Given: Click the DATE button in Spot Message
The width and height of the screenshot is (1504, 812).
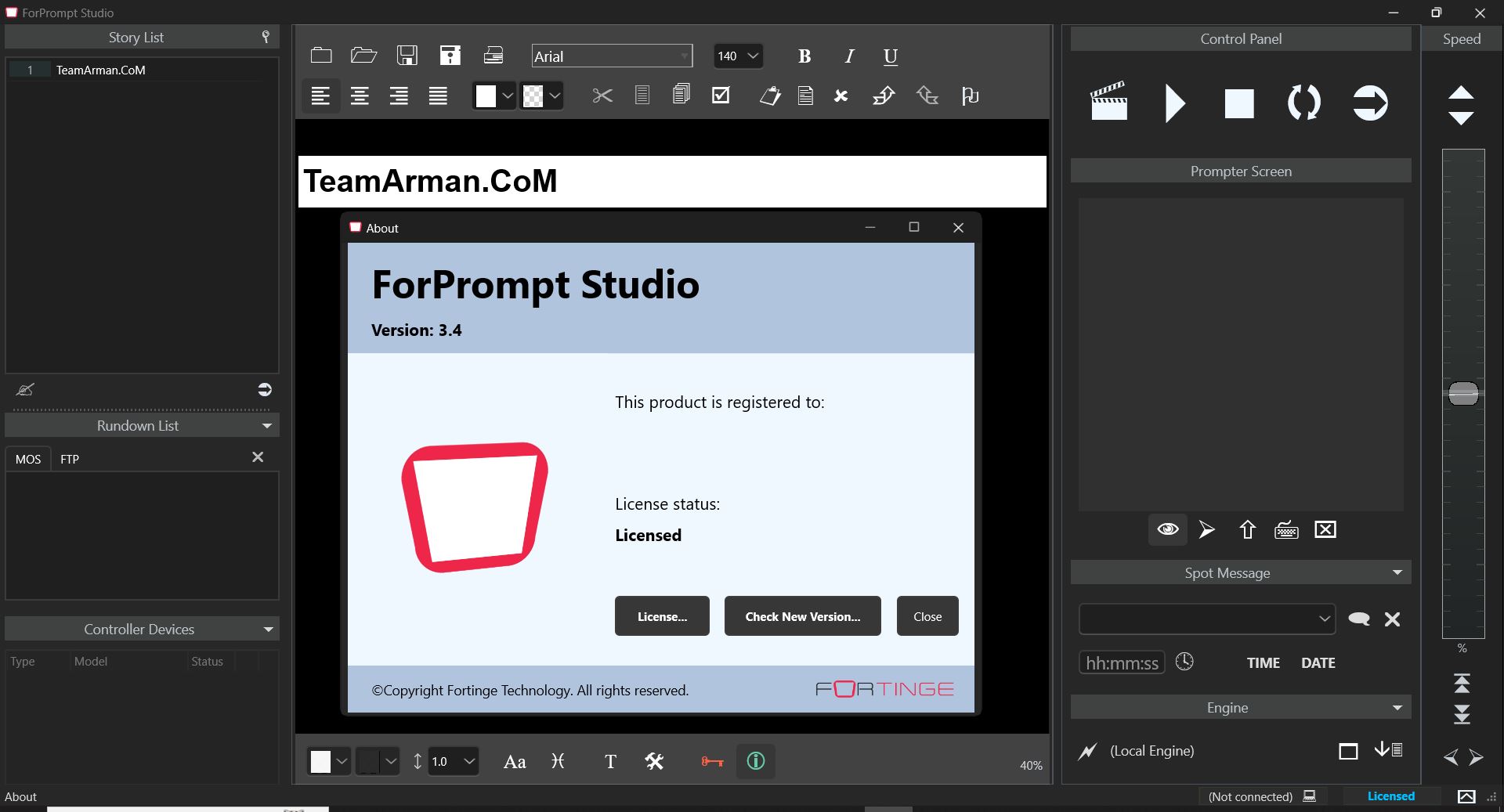Looking at the screenshot, I should click(1318, 662).
